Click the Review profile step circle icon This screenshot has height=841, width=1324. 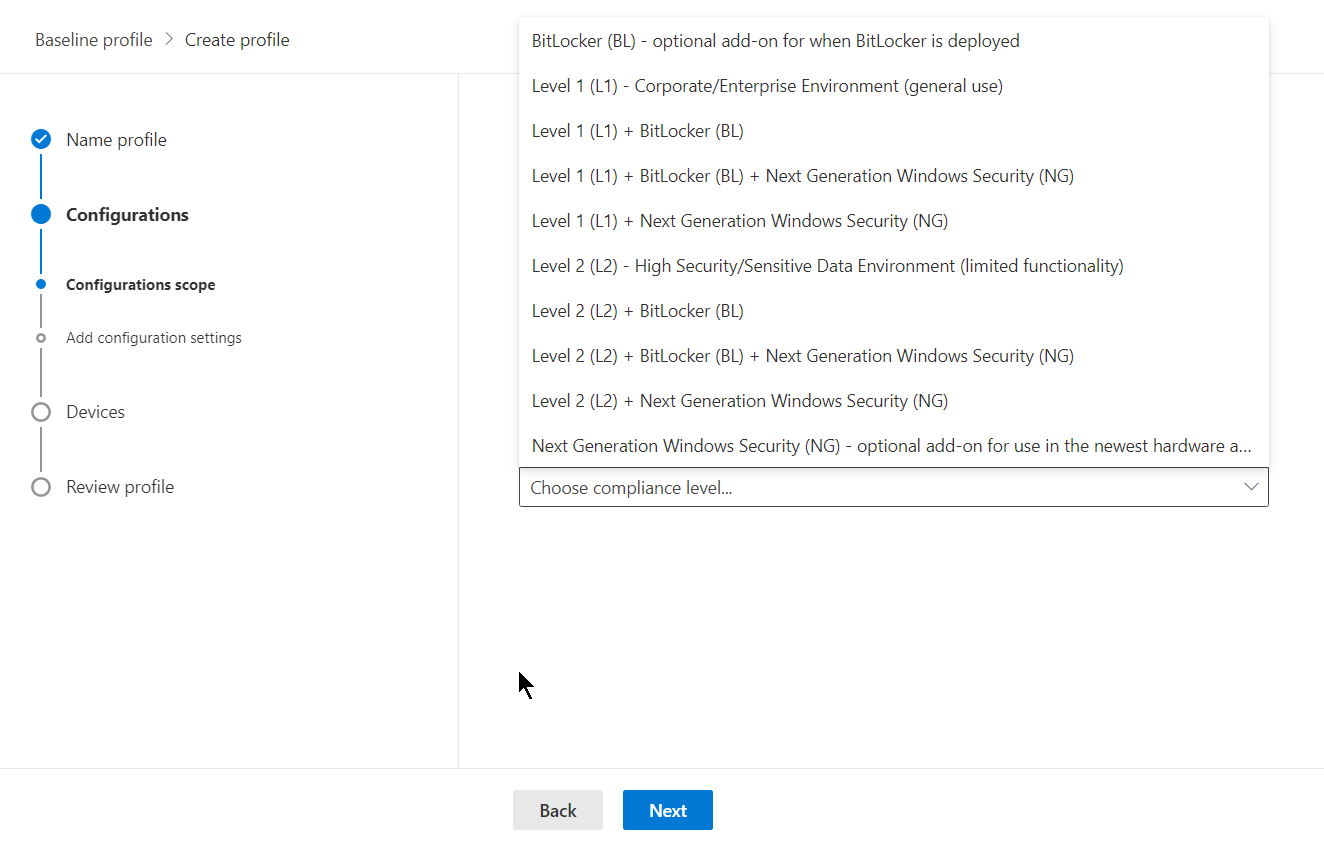pyautogui.click(x=41, y=487)
